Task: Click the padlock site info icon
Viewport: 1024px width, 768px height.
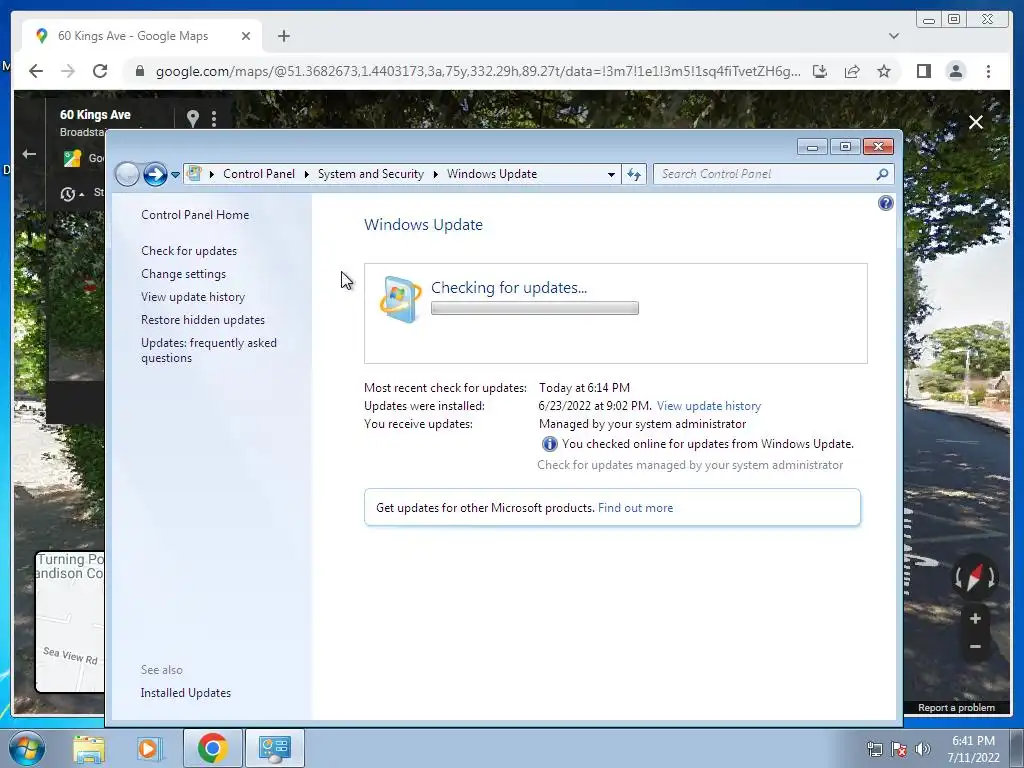Action: coord(139,71)
